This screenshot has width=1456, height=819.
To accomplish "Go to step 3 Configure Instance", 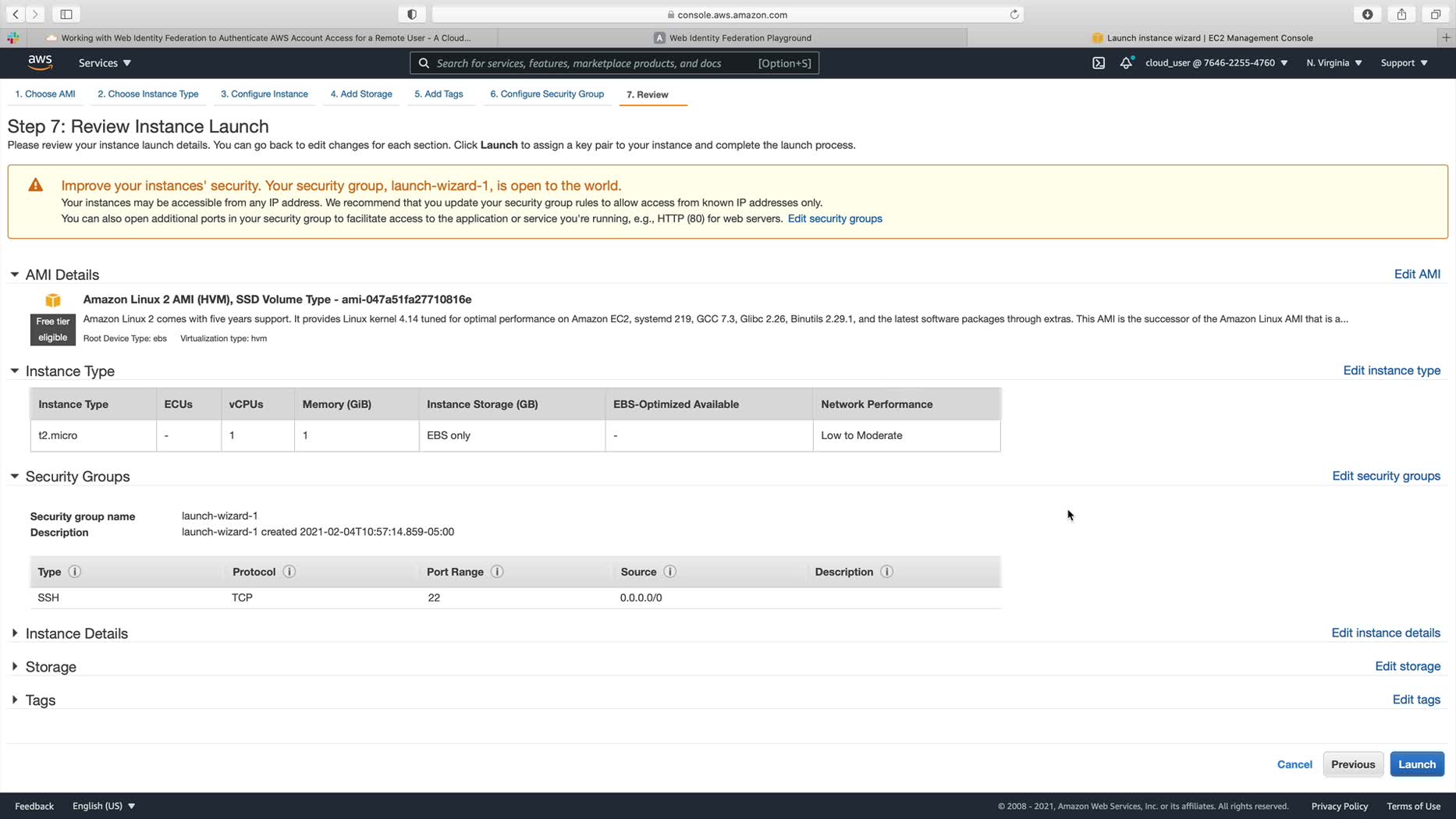I will click(265, 94).
